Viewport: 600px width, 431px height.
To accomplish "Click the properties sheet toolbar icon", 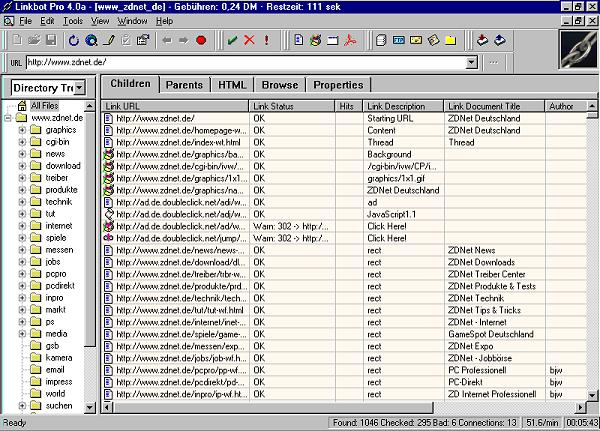I will 143,40.
